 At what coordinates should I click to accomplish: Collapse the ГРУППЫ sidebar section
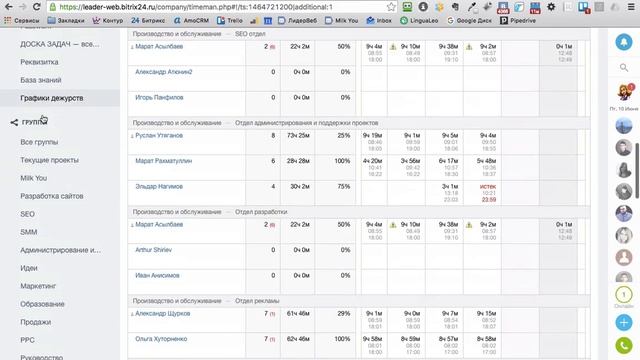(x=34, y=122)
